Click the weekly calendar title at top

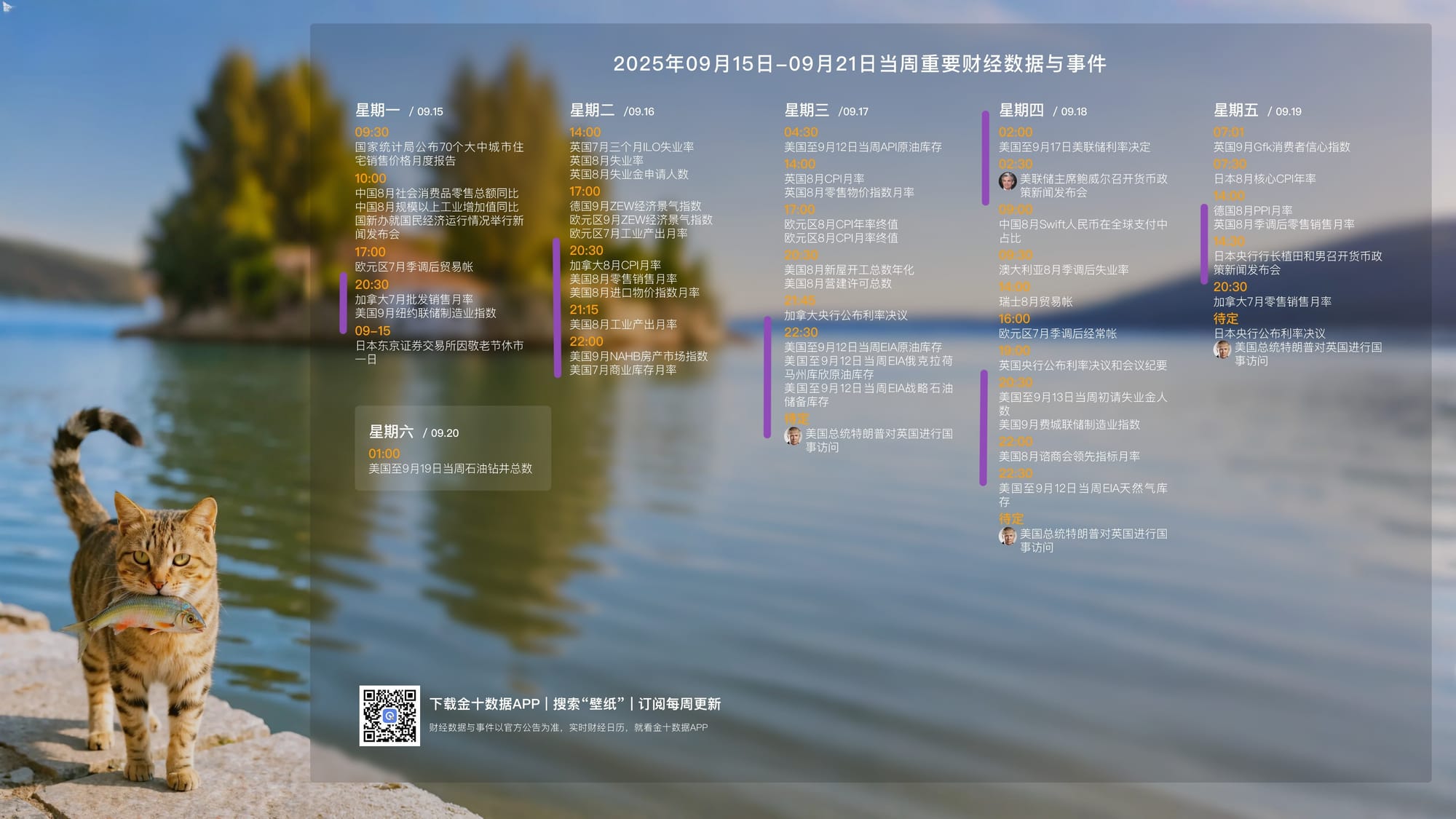pyautogui.click(x=859, y=64)
